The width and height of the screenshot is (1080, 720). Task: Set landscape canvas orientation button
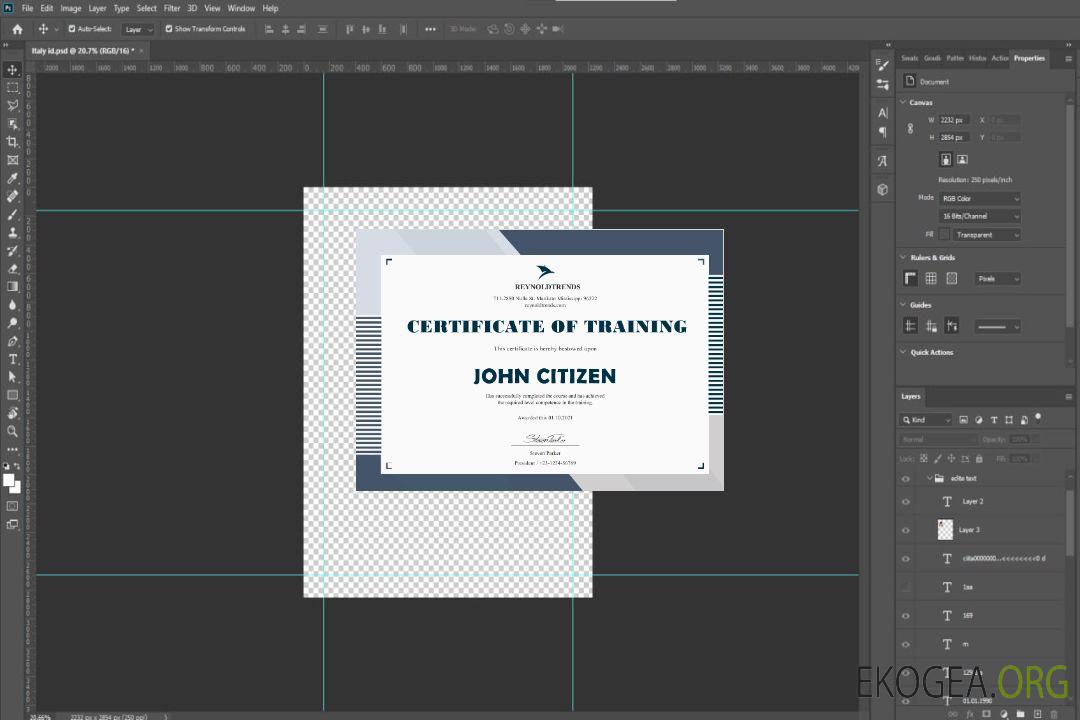(962, 160)
